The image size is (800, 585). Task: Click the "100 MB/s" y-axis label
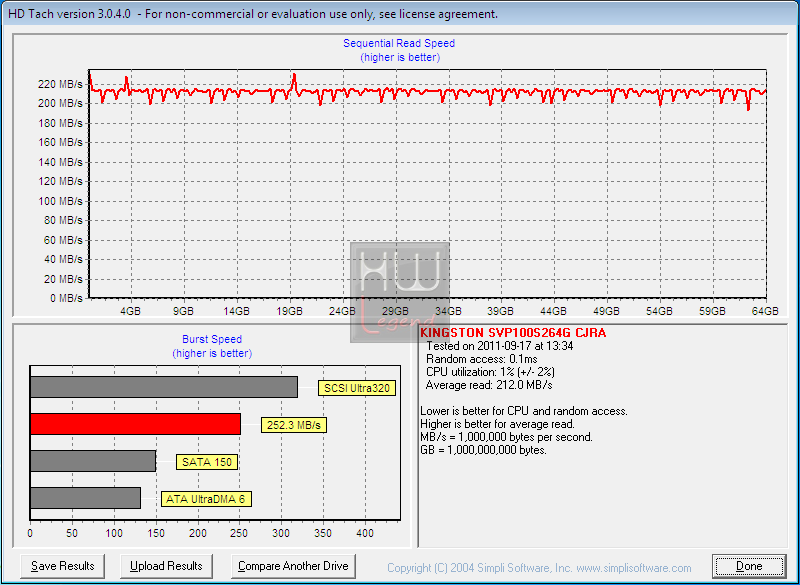[60, 201]
